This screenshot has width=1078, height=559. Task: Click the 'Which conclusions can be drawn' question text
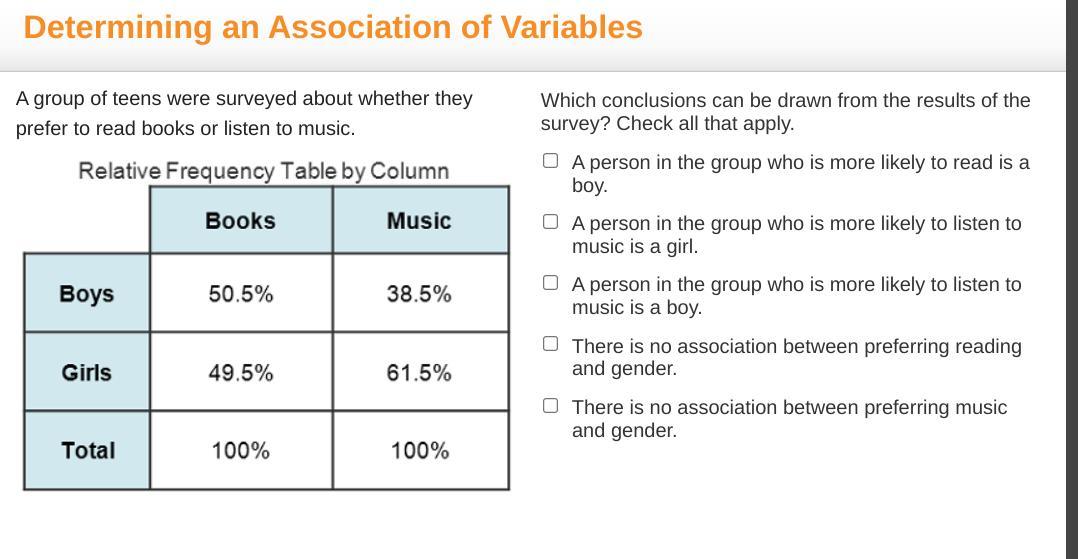tap(785, 111)
